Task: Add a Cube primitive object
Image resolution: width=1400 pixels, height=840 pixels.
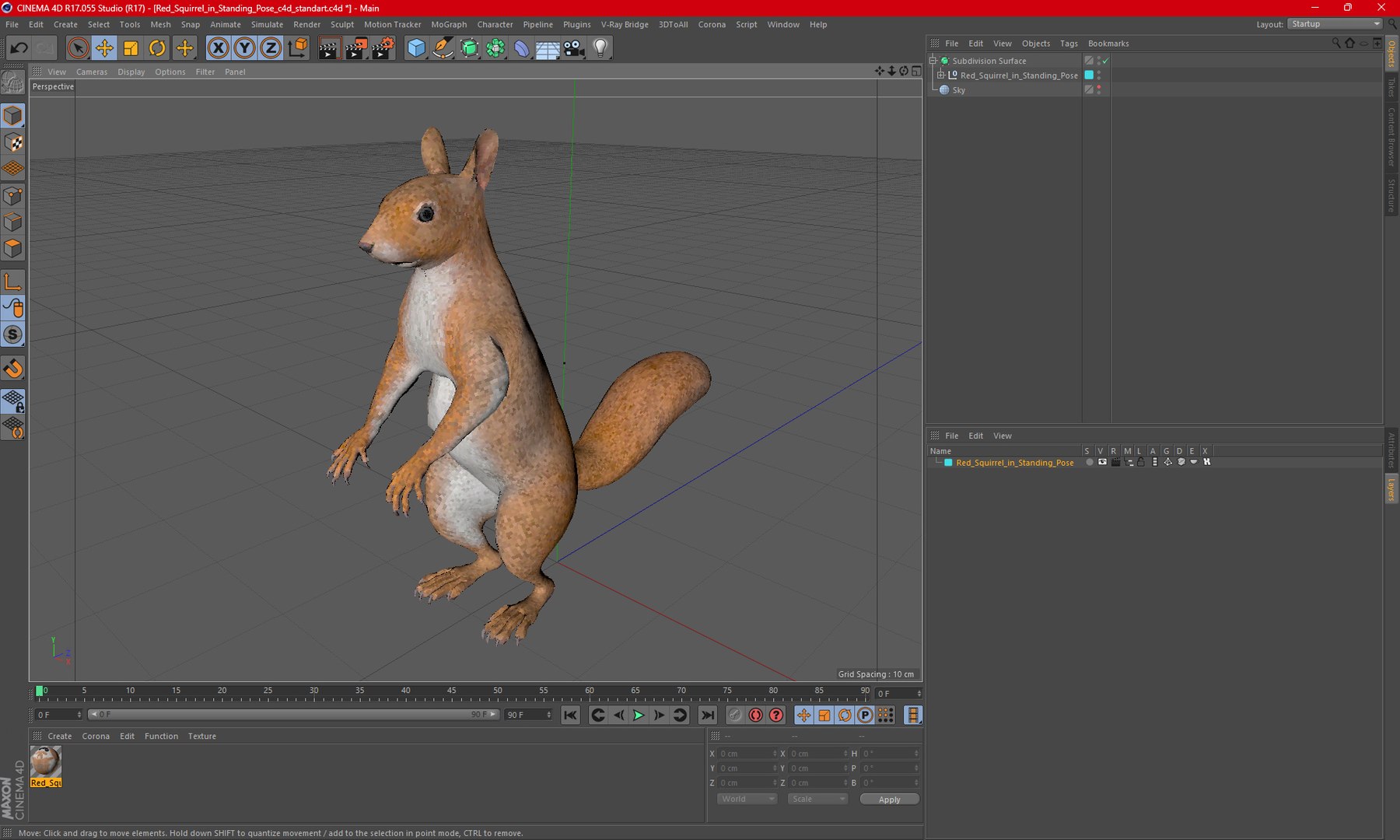Action: pyautogui.click(x=416, y=48)
